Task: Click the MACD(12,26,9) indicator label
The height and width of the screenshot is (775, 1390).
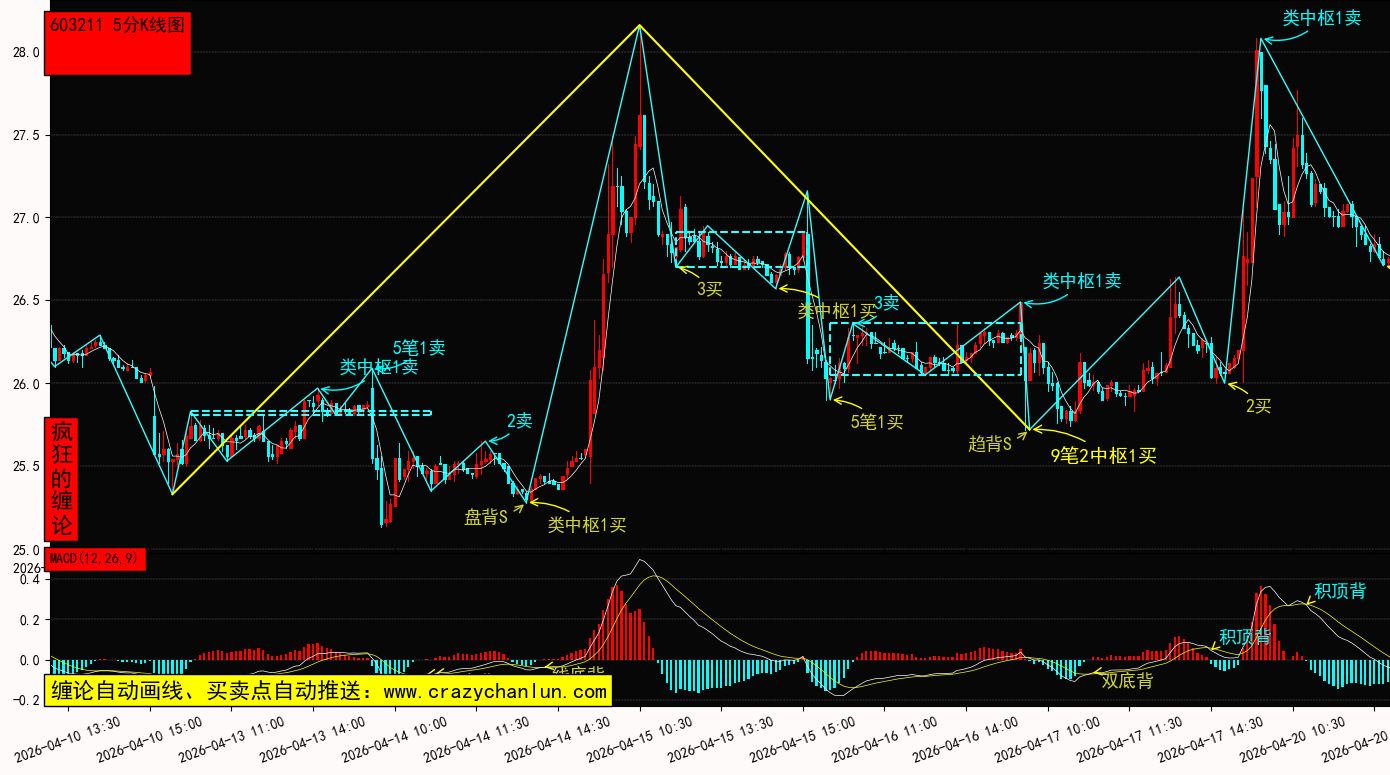Action: 95,559
